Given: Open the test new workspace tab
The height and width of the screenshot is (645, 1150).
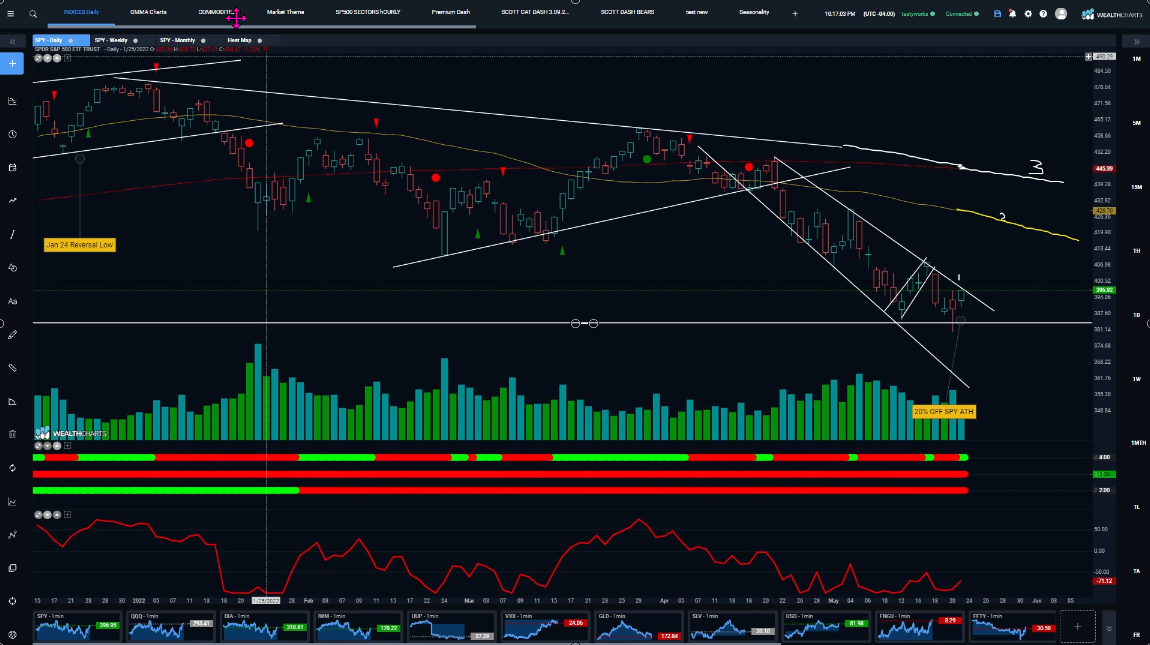Looking at the screenshot, I should (x=697, y=12).
